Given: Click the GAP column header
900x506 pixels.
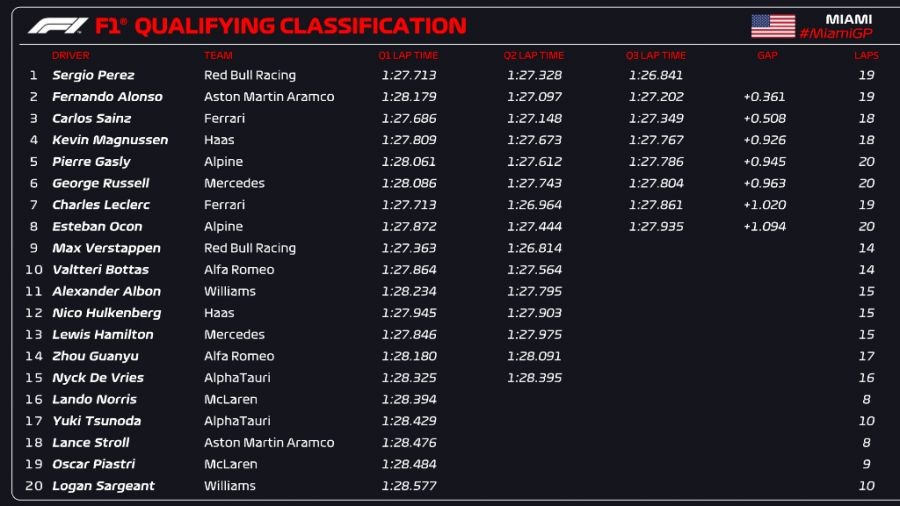Looking at the screenshot, I should [767, 56].
